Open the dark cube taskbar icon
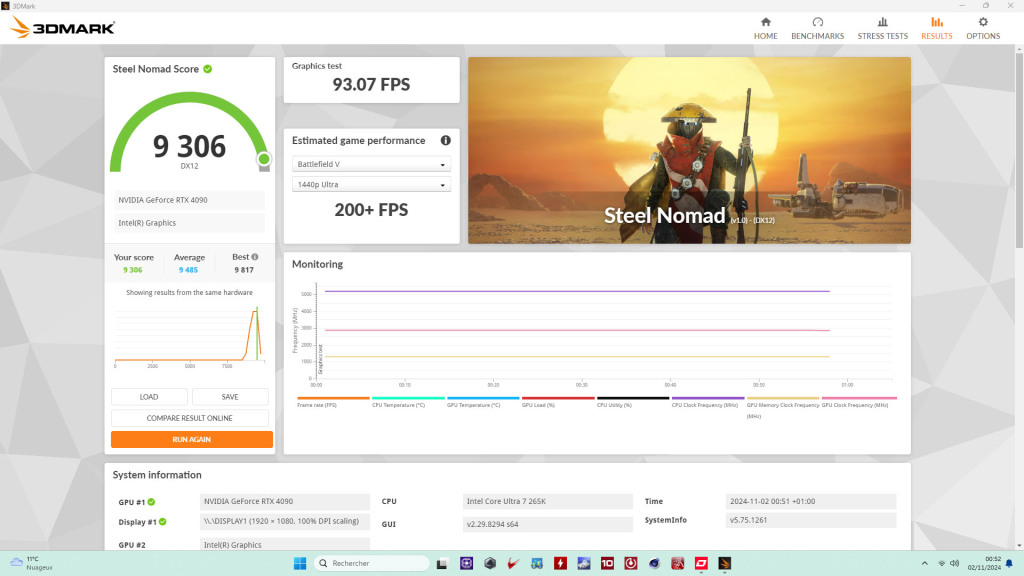This screenshot has width=1024, height=576. click(x=490, y=563)
